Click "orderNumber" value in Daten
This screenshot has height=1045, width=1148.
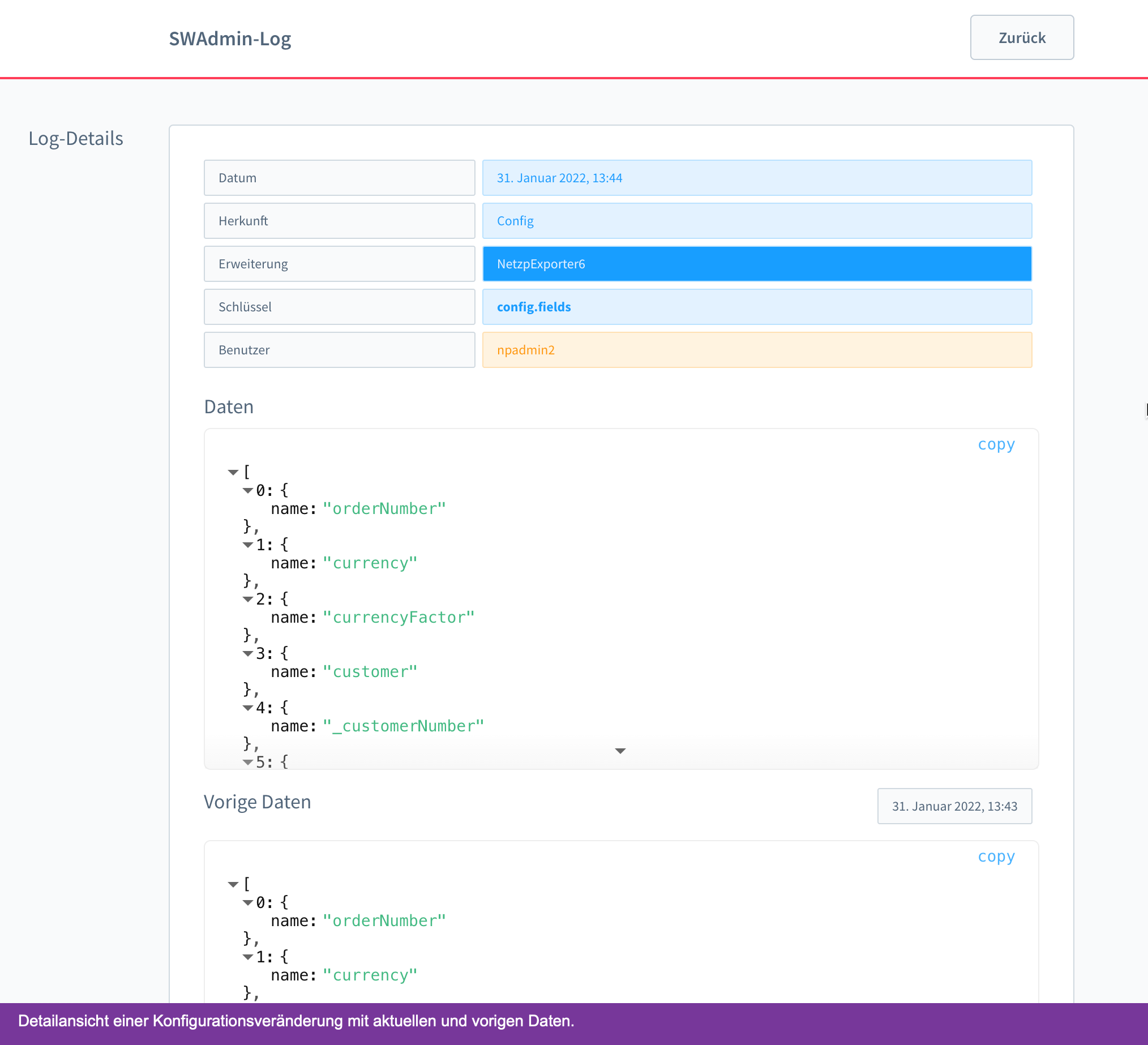click(x=384, y=508)
